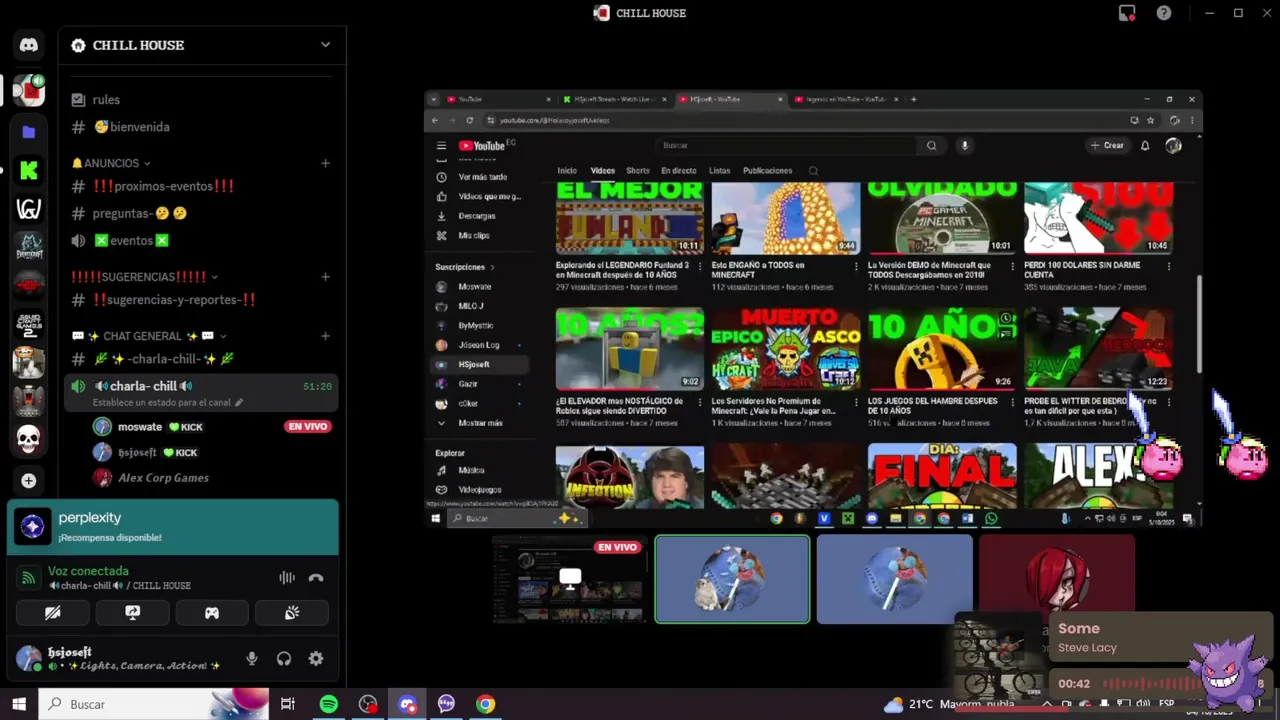Image resolution: width=1280 pixels, height=720 pixels.
Task: Open Spotify from the Windows taskbar
Action: 329,704
